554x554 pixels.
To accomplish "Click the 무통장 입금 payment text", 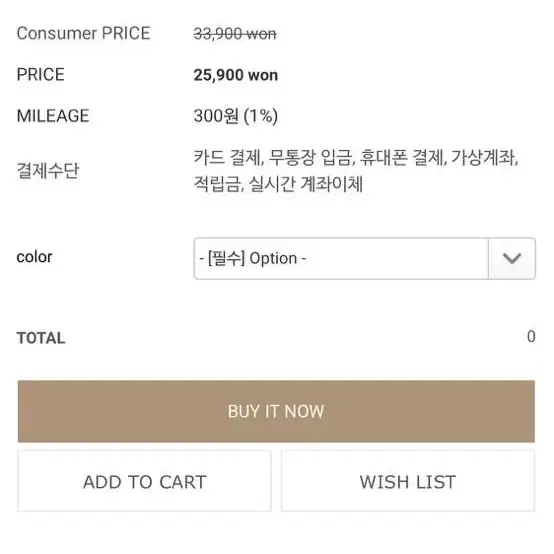I will (310, 157).
